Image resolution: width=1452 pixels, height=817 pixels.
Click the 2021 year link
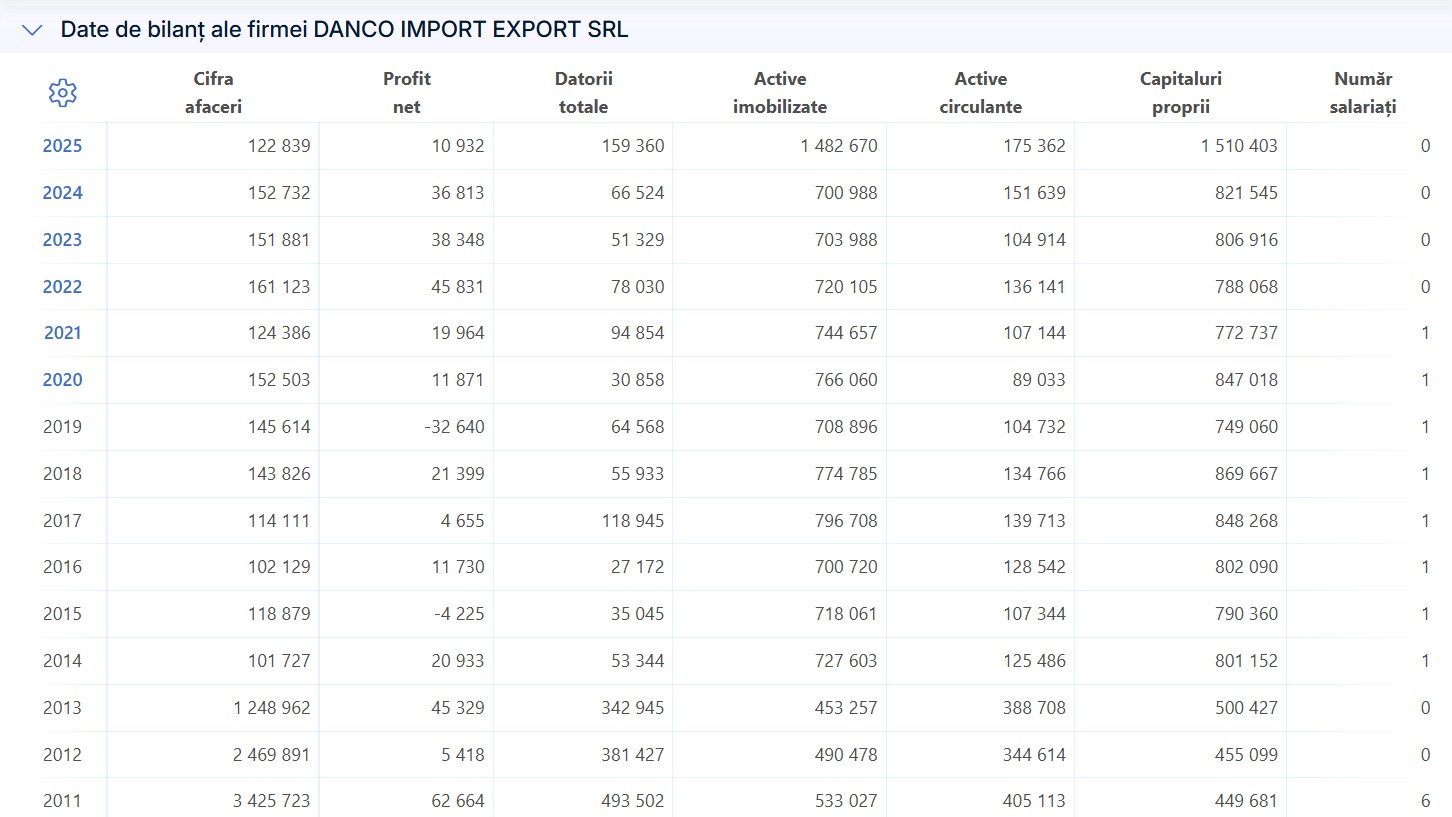62,333
